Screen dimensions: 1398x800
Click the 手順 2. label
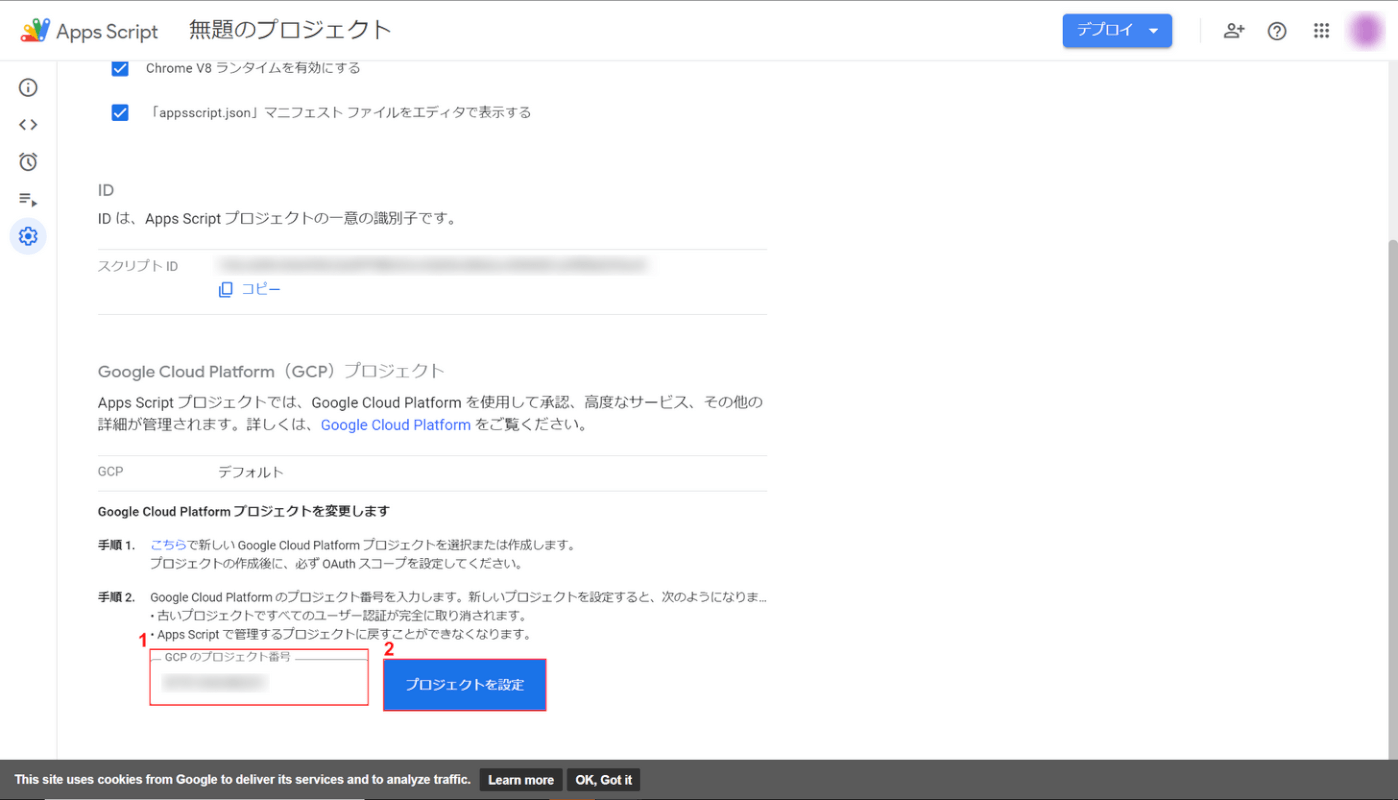(x=116, y=597)
